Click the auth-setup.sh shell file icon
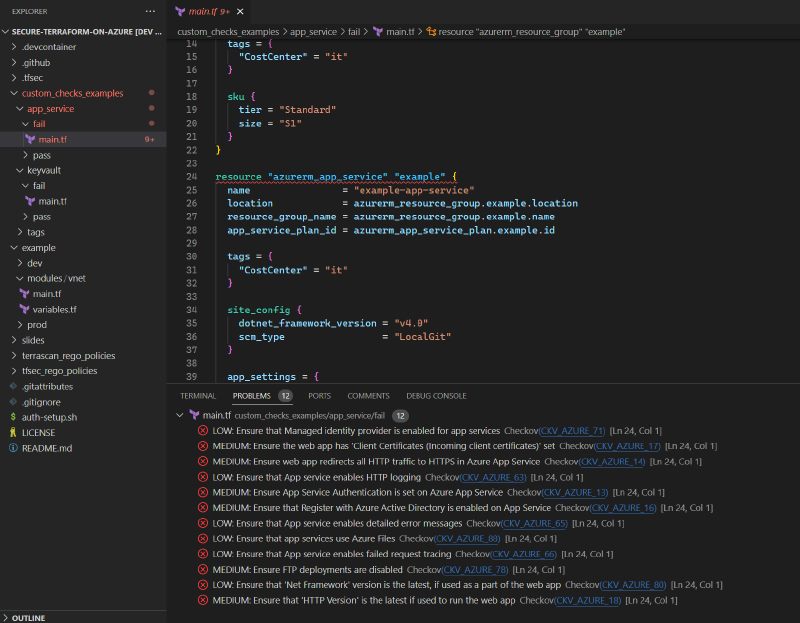 pos(12,417)
